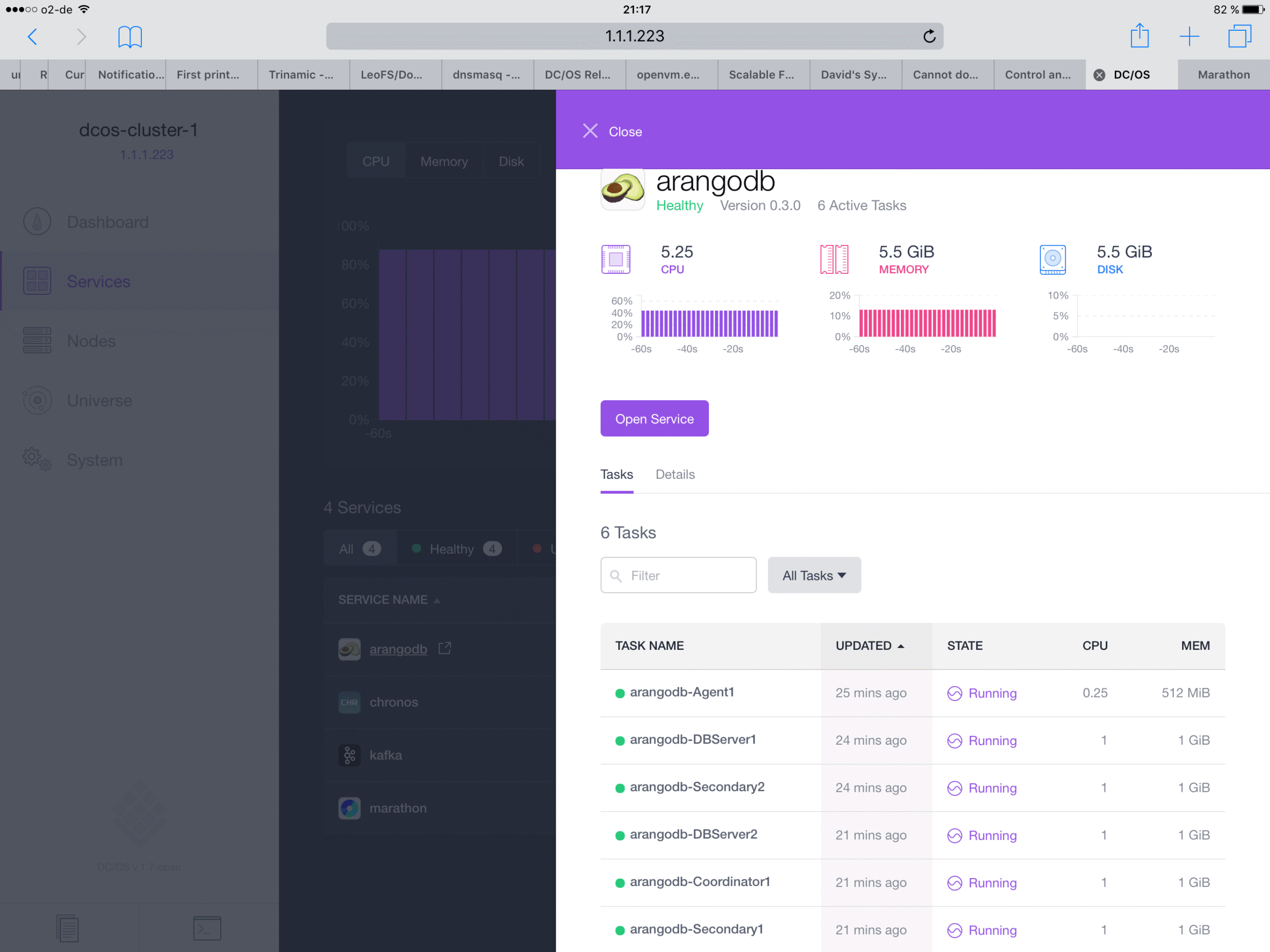Sort by MEM column header
The width and height of the screenshot is (1270, 952).
1195,645
